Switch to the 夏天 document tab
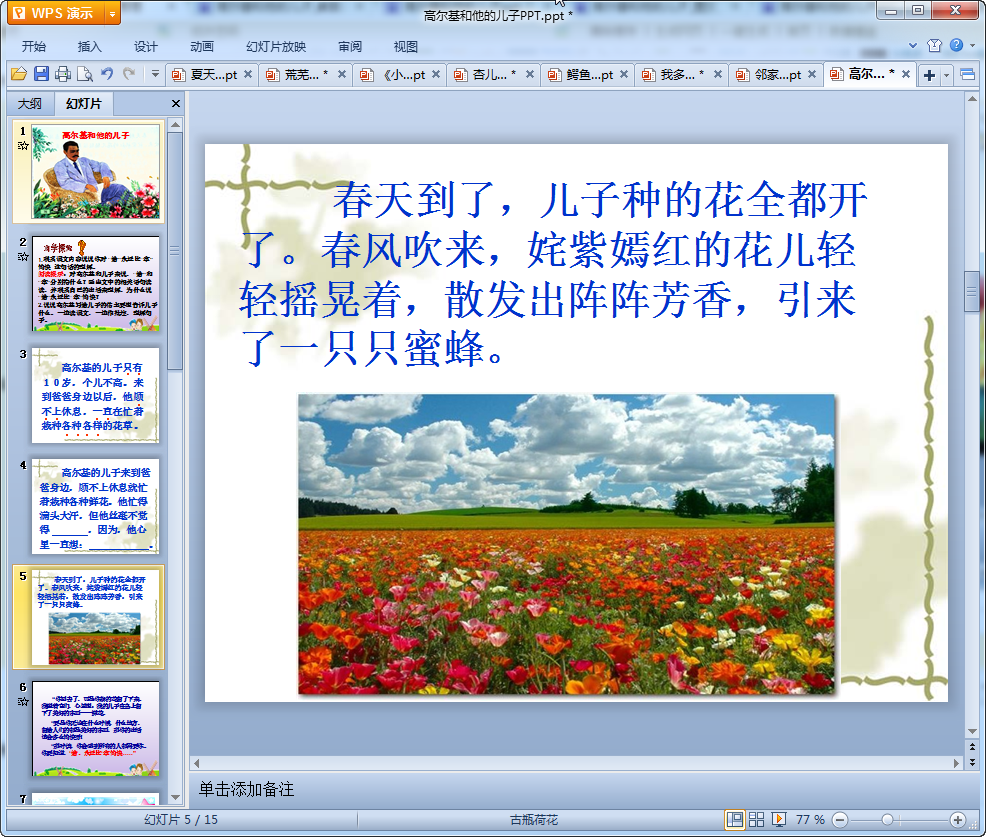The width and height of the screenshot is (986, 837). pyautogui.click(x=206, y=74)
